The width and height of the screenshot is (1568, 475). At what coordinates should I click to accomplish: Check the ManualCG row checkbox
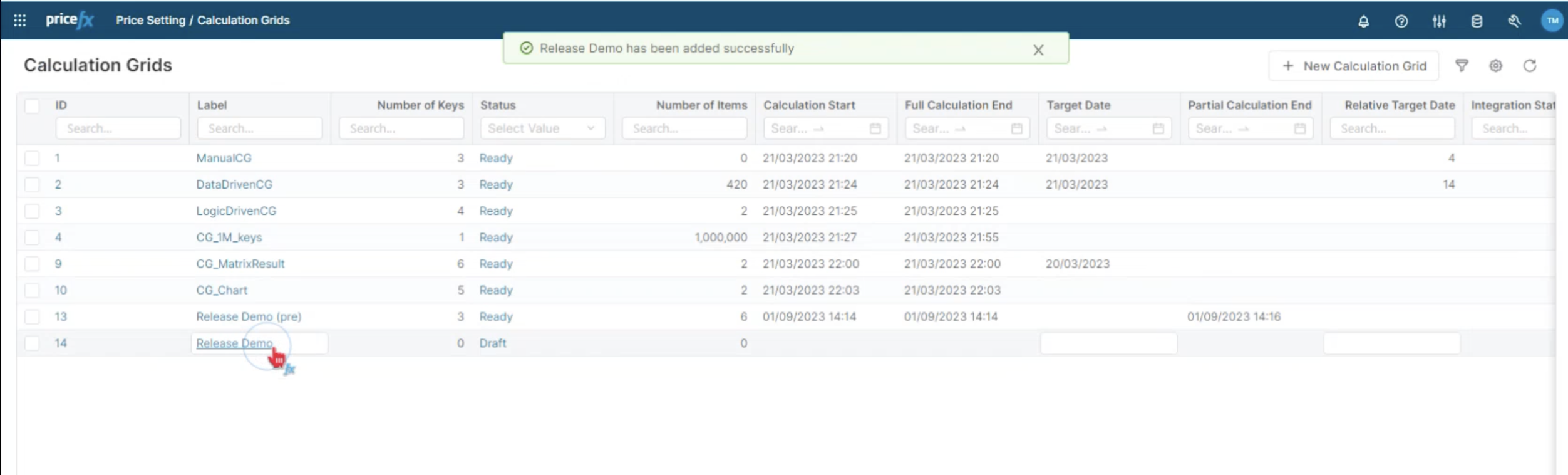point(32,158)
